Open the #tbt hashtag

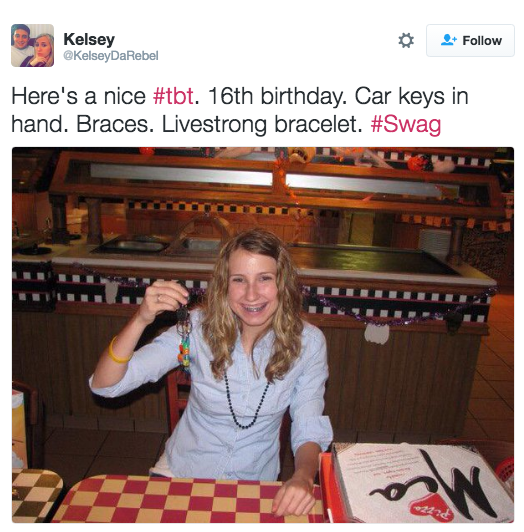pos(173,96)
